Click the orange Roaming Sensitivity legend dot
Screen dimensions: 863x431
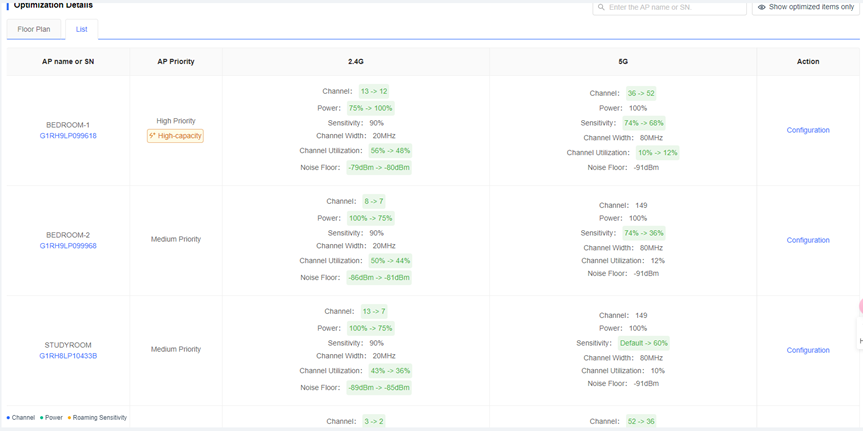click(69, 418)
